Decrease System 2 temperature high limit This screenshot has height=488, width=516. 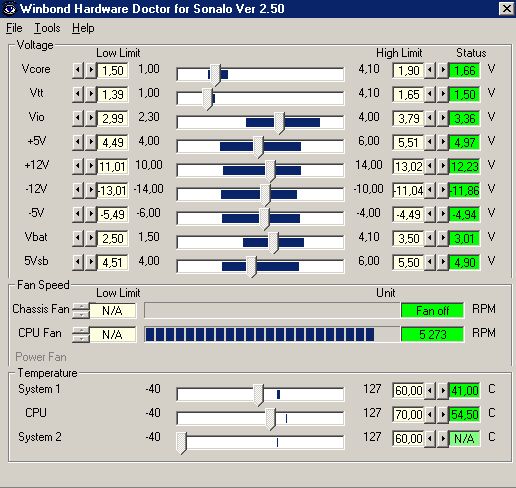click(430, 438)
